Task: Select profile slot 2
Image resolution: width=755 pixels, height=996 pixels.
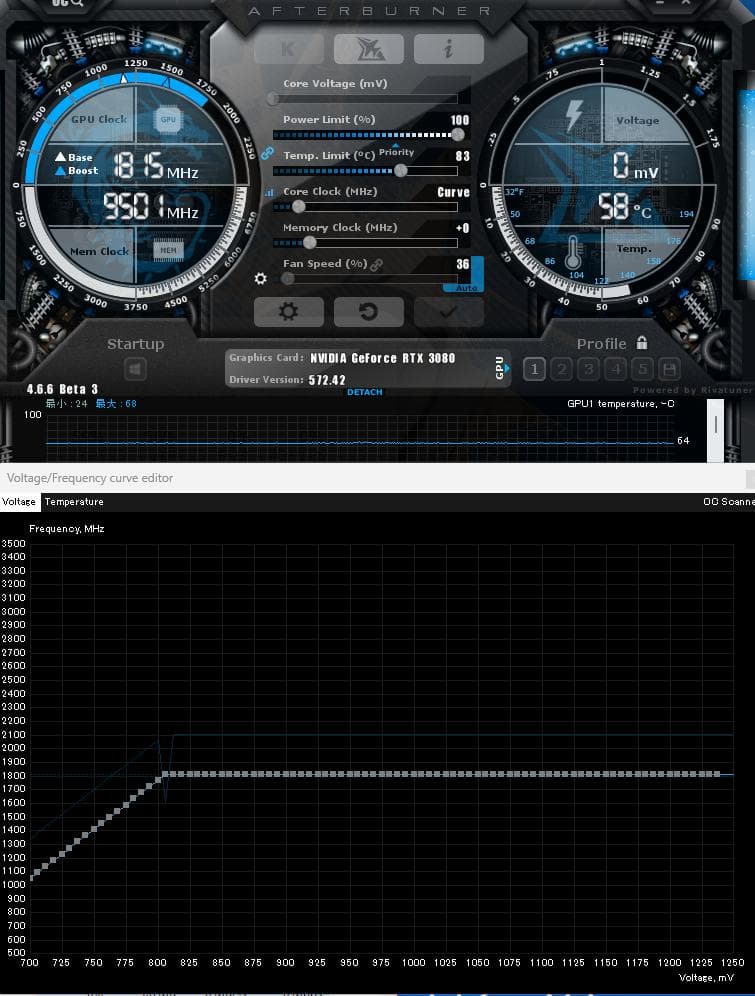Action: coord(561,369)
